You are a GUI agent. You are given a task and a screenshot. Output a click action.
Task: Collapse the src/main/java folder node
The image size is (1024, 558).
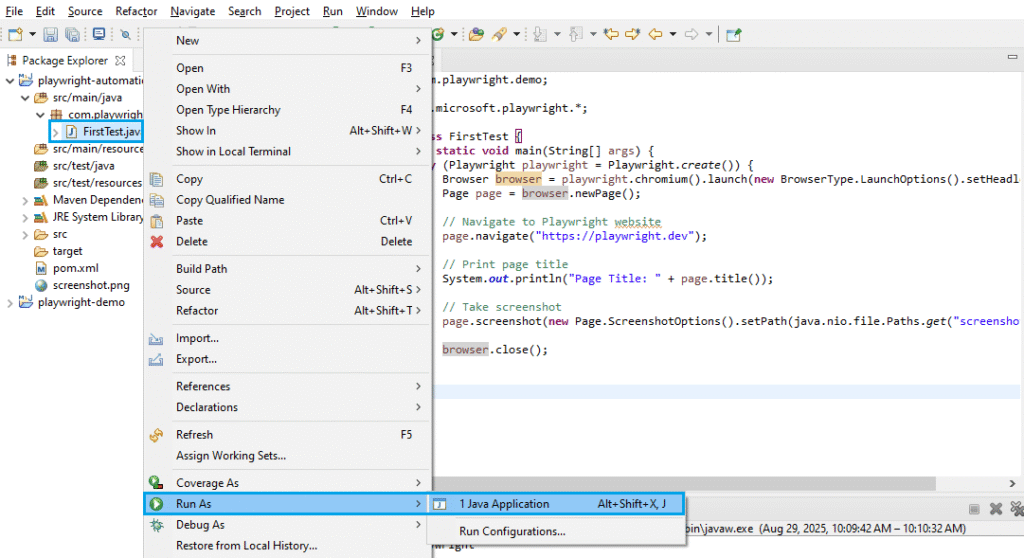click(25, 97)
